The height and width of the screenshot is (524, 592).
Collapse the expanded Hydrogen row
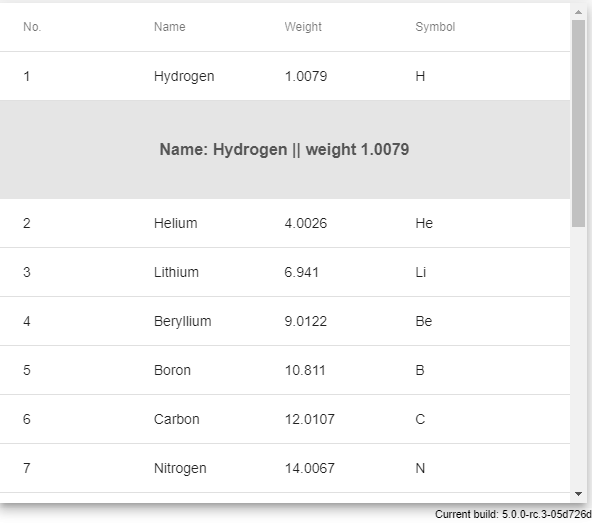(x=285, y=76)
